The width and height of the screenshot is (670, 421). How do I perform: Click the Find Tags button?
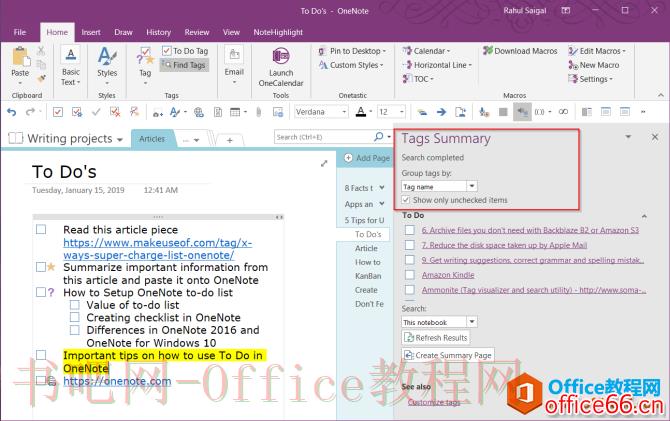click(x=185, y=65)
